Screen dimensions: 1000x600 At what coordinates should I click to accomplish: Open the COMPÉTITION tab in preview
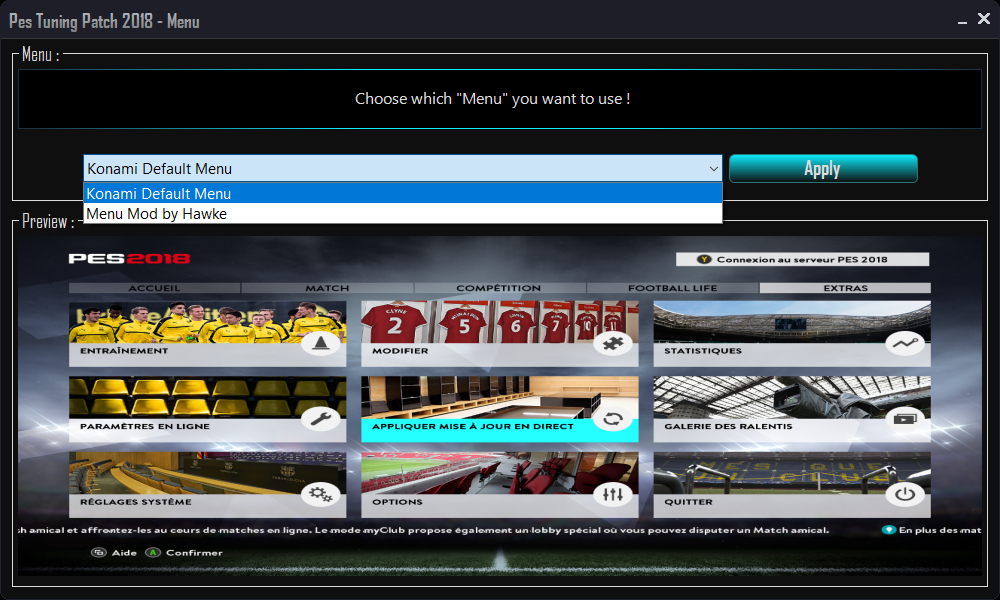pos(499,288)
